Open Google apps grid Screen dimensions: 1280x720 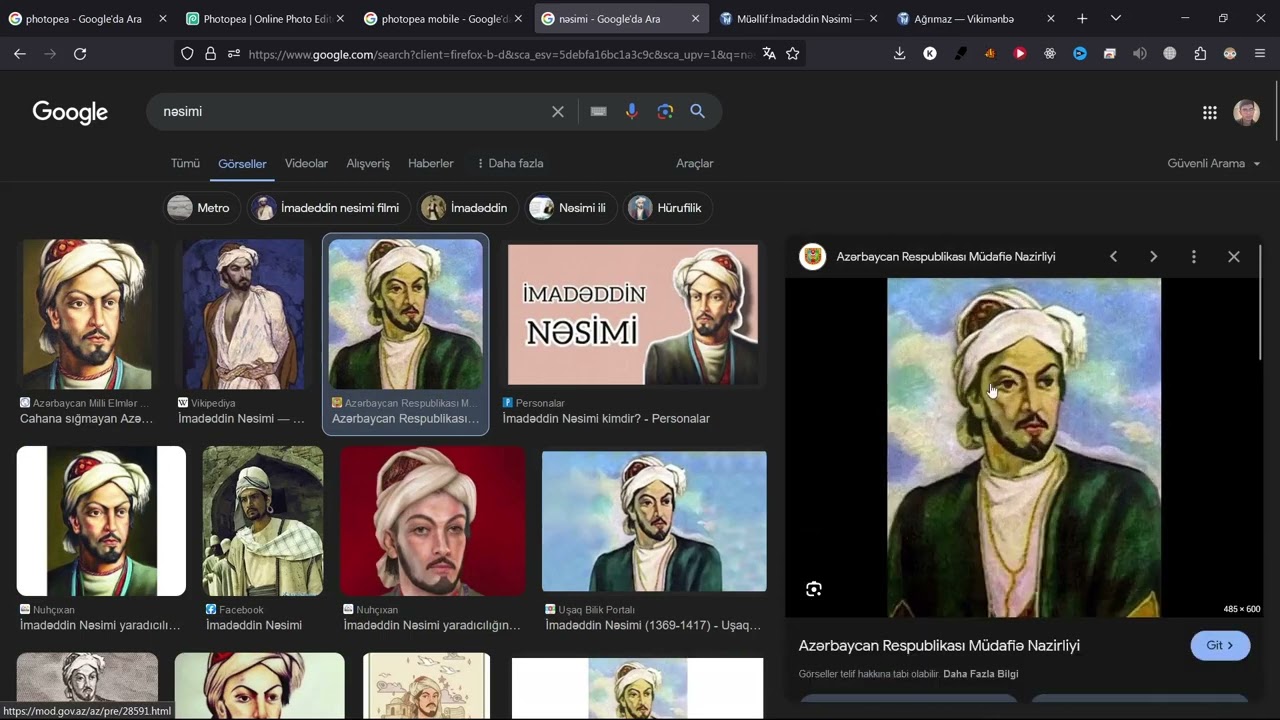pos(1209,113)
